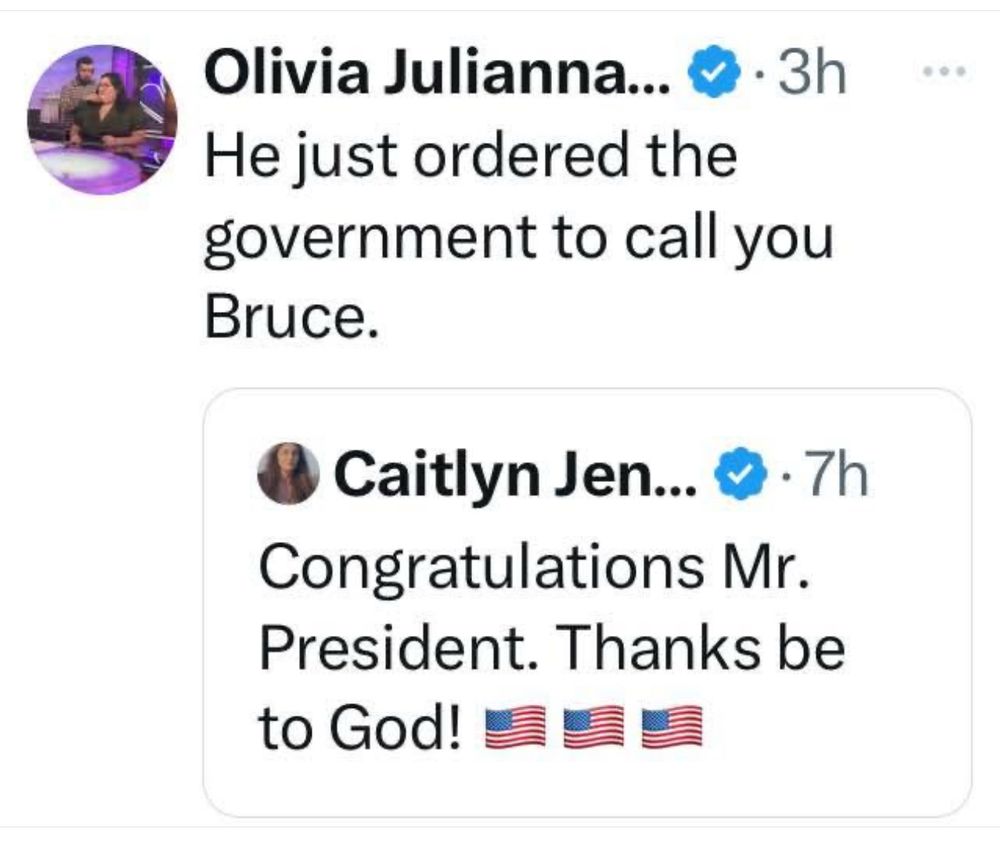
Task: Click the last American flag emoji
Action: [670, 727]
